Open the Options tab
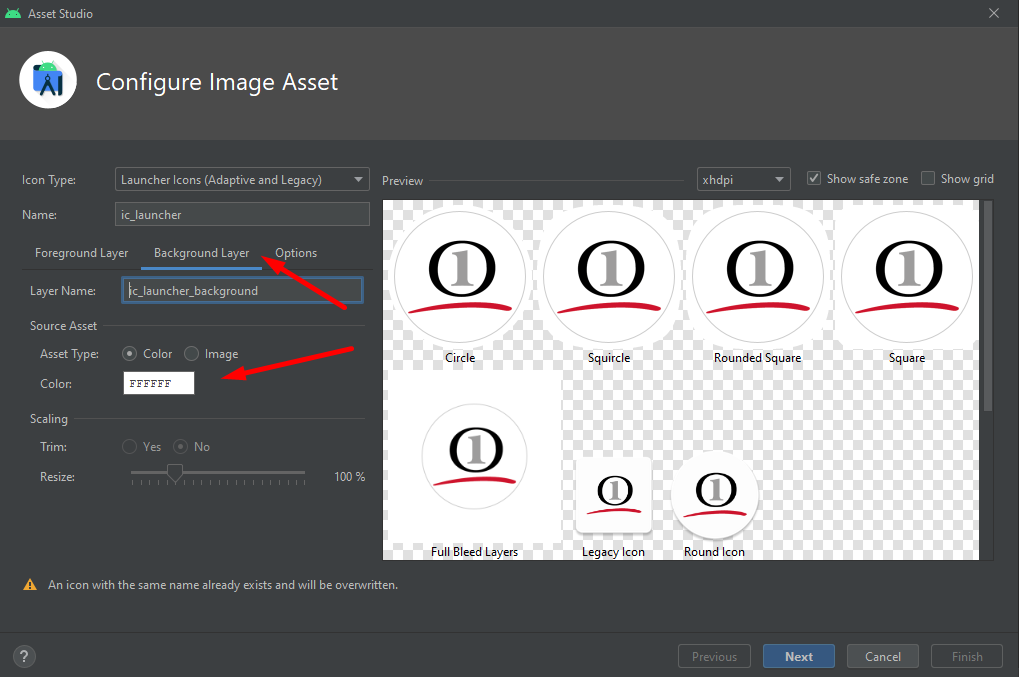1019x677 pixels. (x=296, y=253)
